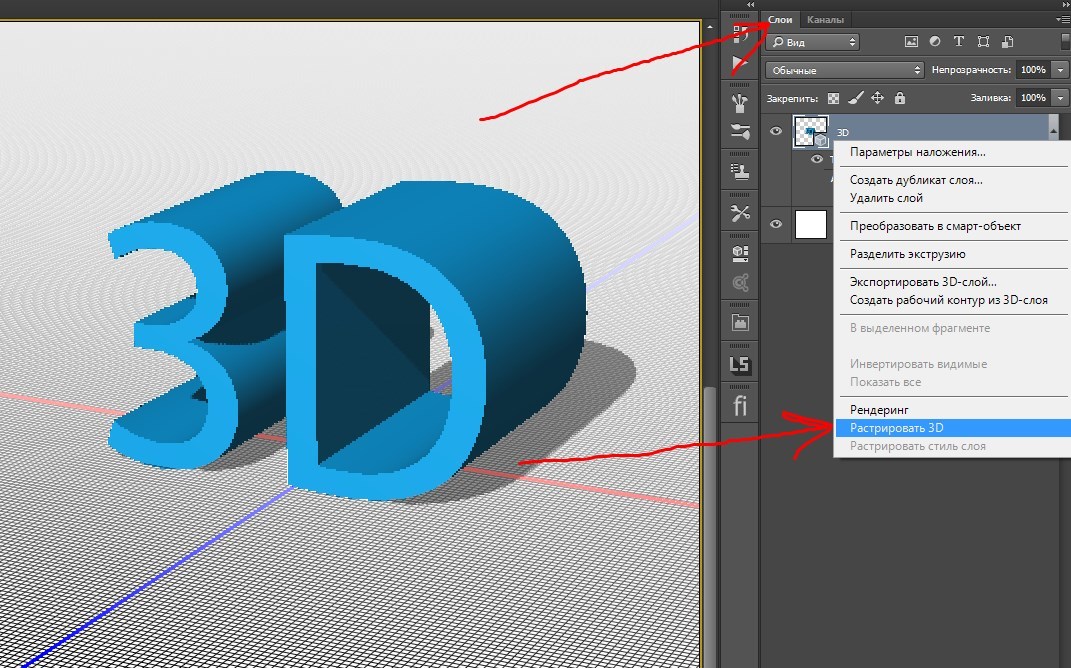This screenshot has width=1071, height=668.
Task: Select the 3D layer thumbnail
Action: pos(811,131)
